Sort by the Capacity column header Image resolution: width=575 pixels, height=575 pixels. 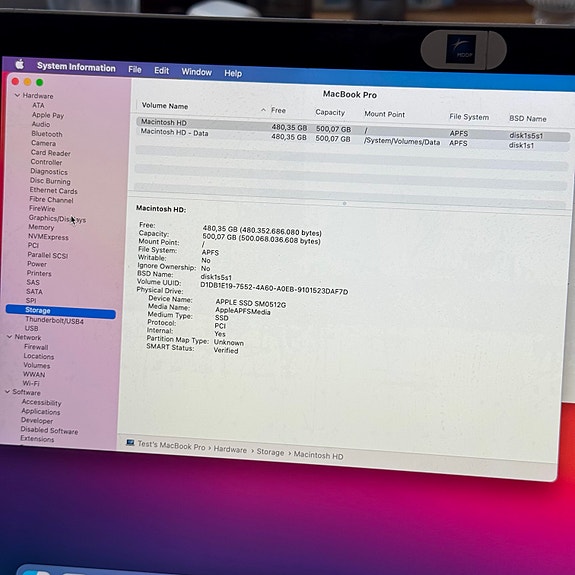pyautogui.click(x=330, y=112)
